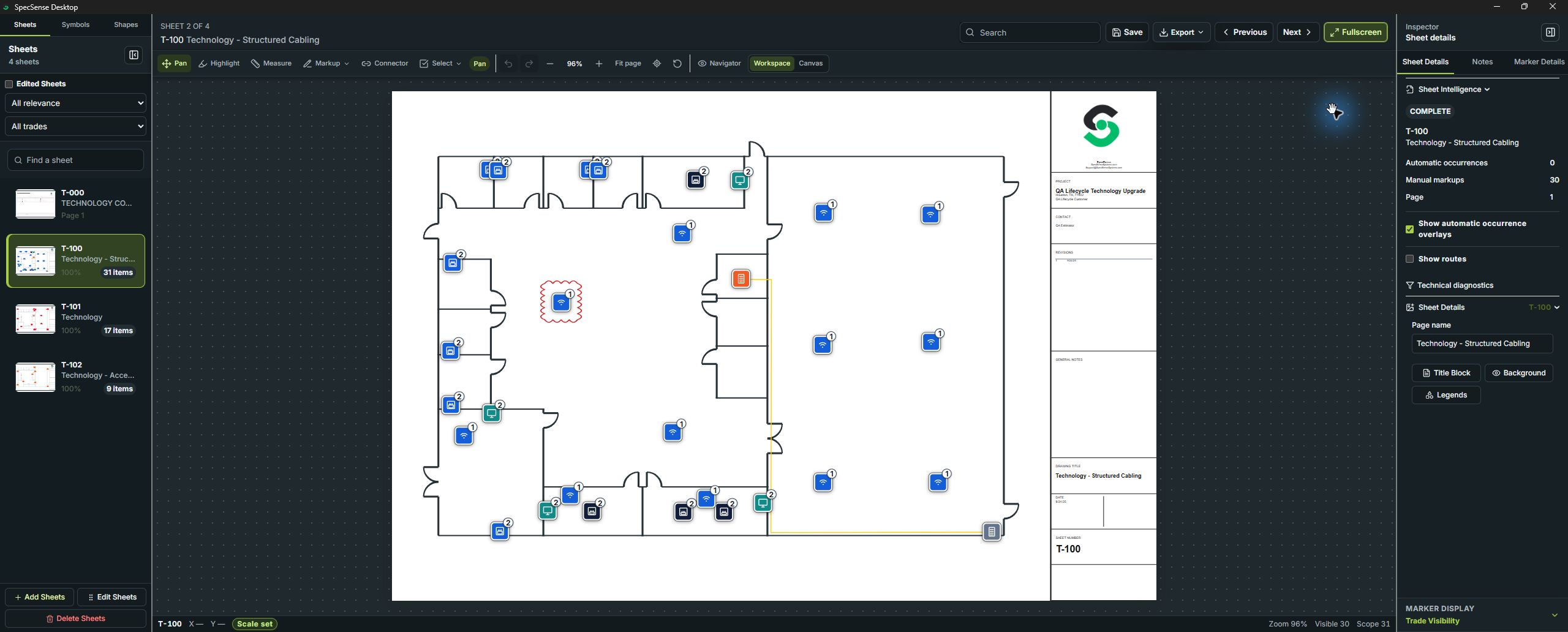Screen dimensions: 1568x632
Task: Go to the Previous sheet
Action: tap(1244, 32)
